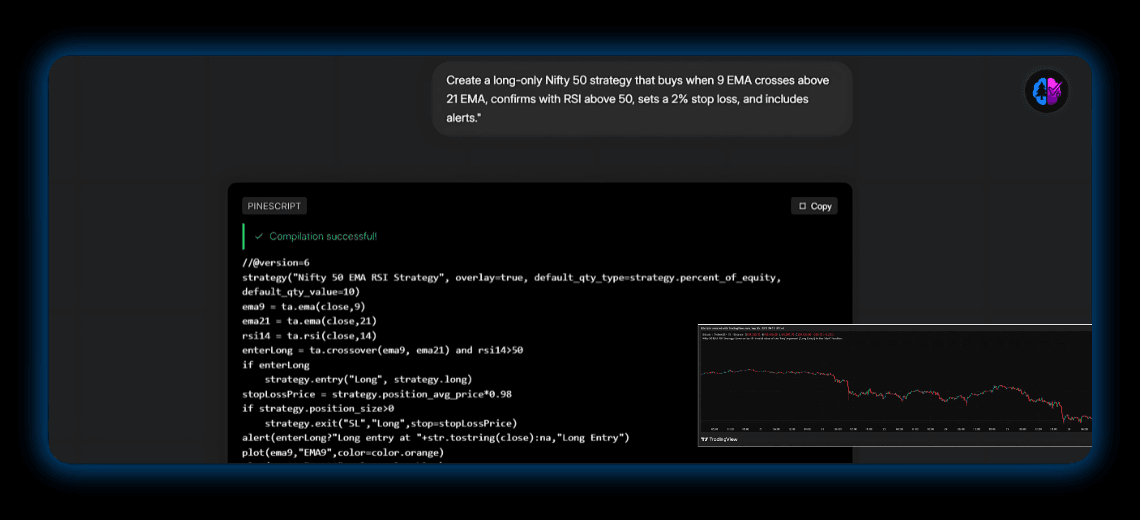The height and width of the screenshot is (520, 1140).
Task: Click the plot(ema9,"EMA9") code line
Action: 342,452
